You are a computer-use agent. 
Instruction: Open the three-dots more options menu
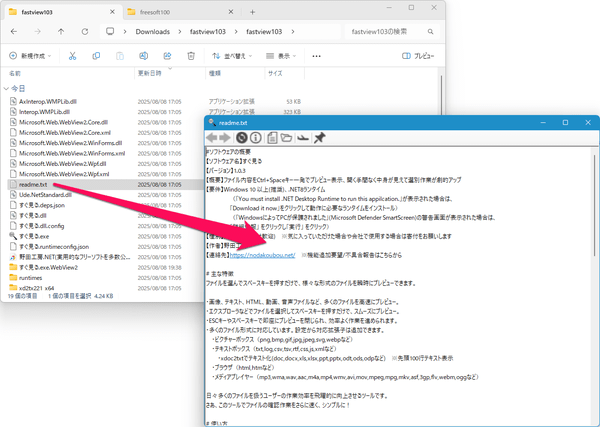[x=316, y=56]
